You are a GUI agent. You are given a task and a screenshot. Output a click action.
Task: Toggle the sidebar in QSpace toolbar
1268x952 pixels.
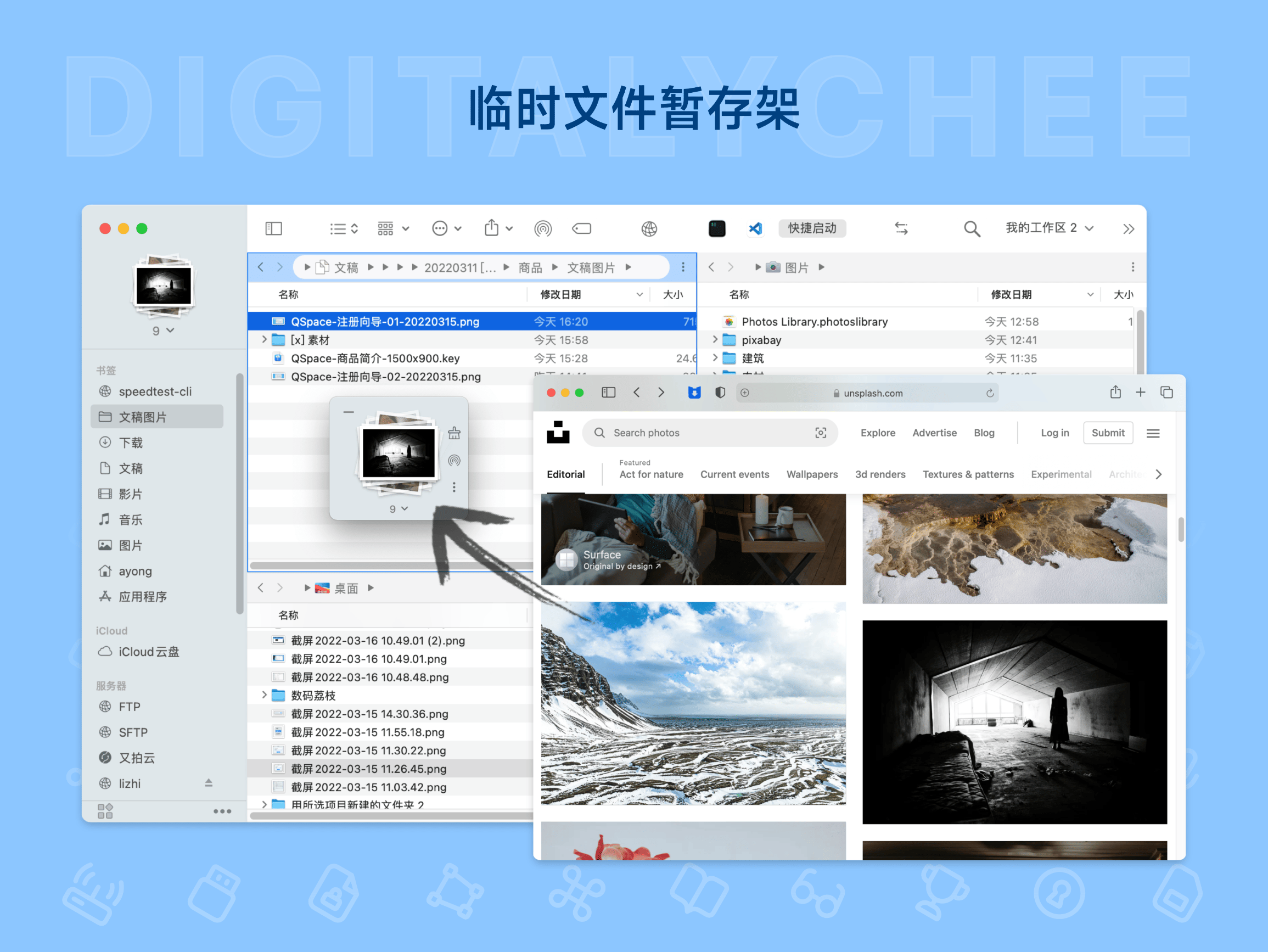[x=274, y=228]
